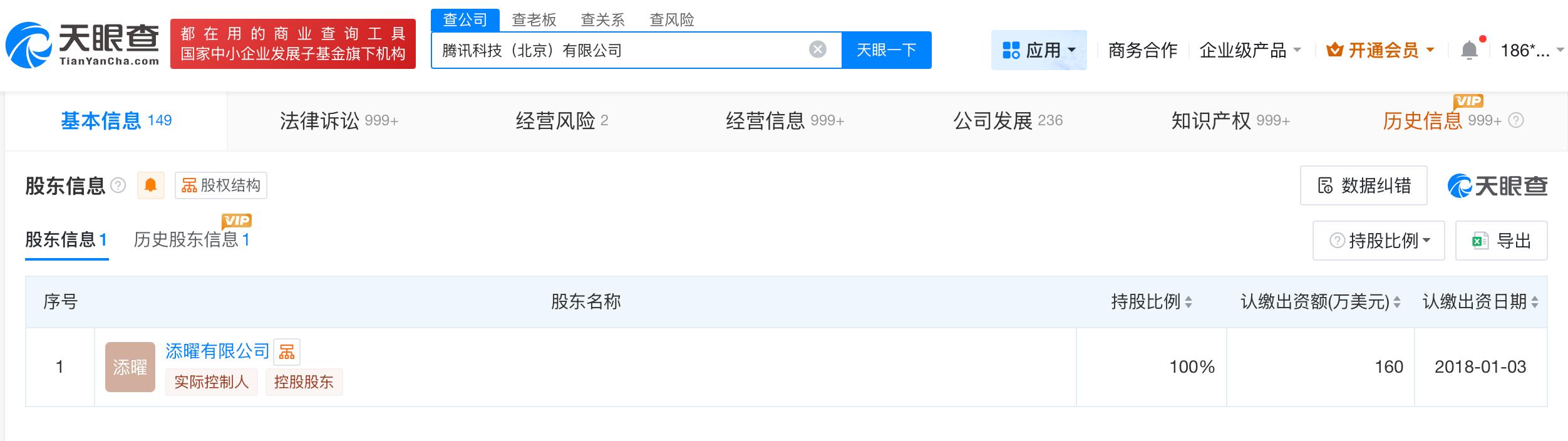Click the 天眼一下 search button
This screenshot has height=441, width=1568.
(x=886, y=49)
